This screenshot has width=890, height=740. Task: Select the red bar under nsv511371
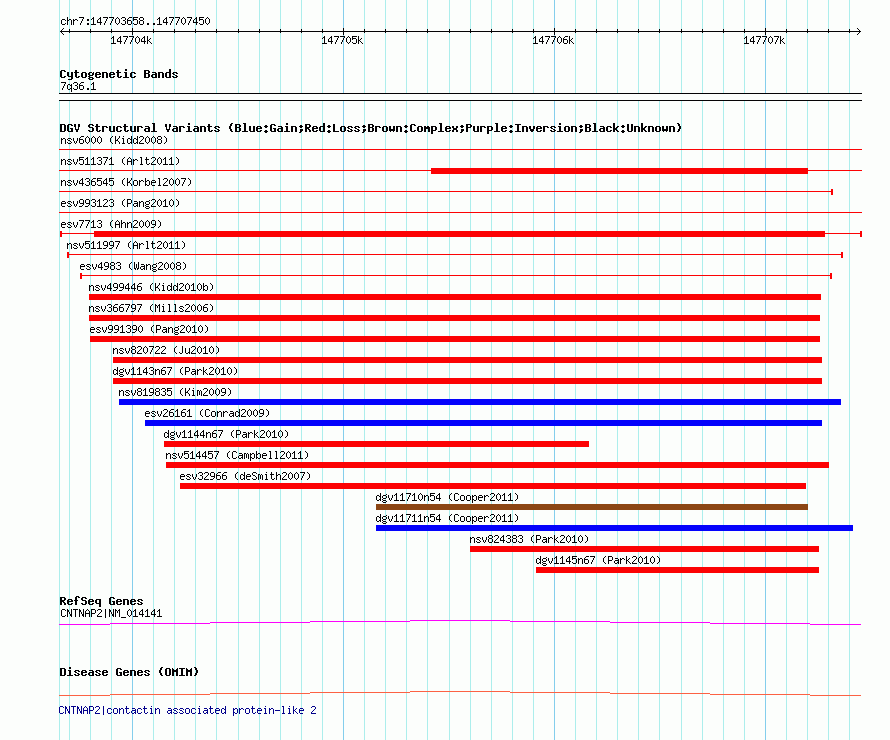pos(618,171)
